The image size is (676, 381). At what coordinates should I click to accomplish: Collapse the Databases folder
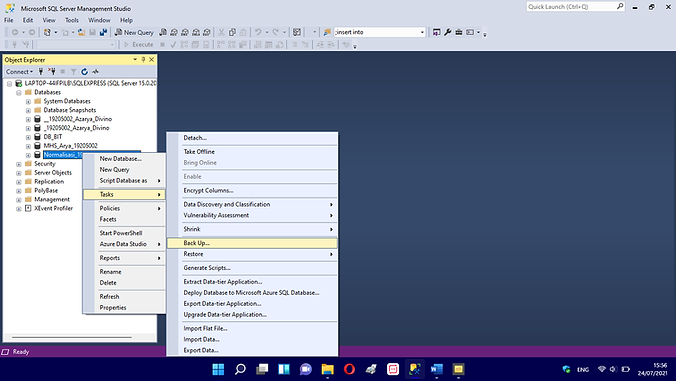click(19, 93)
